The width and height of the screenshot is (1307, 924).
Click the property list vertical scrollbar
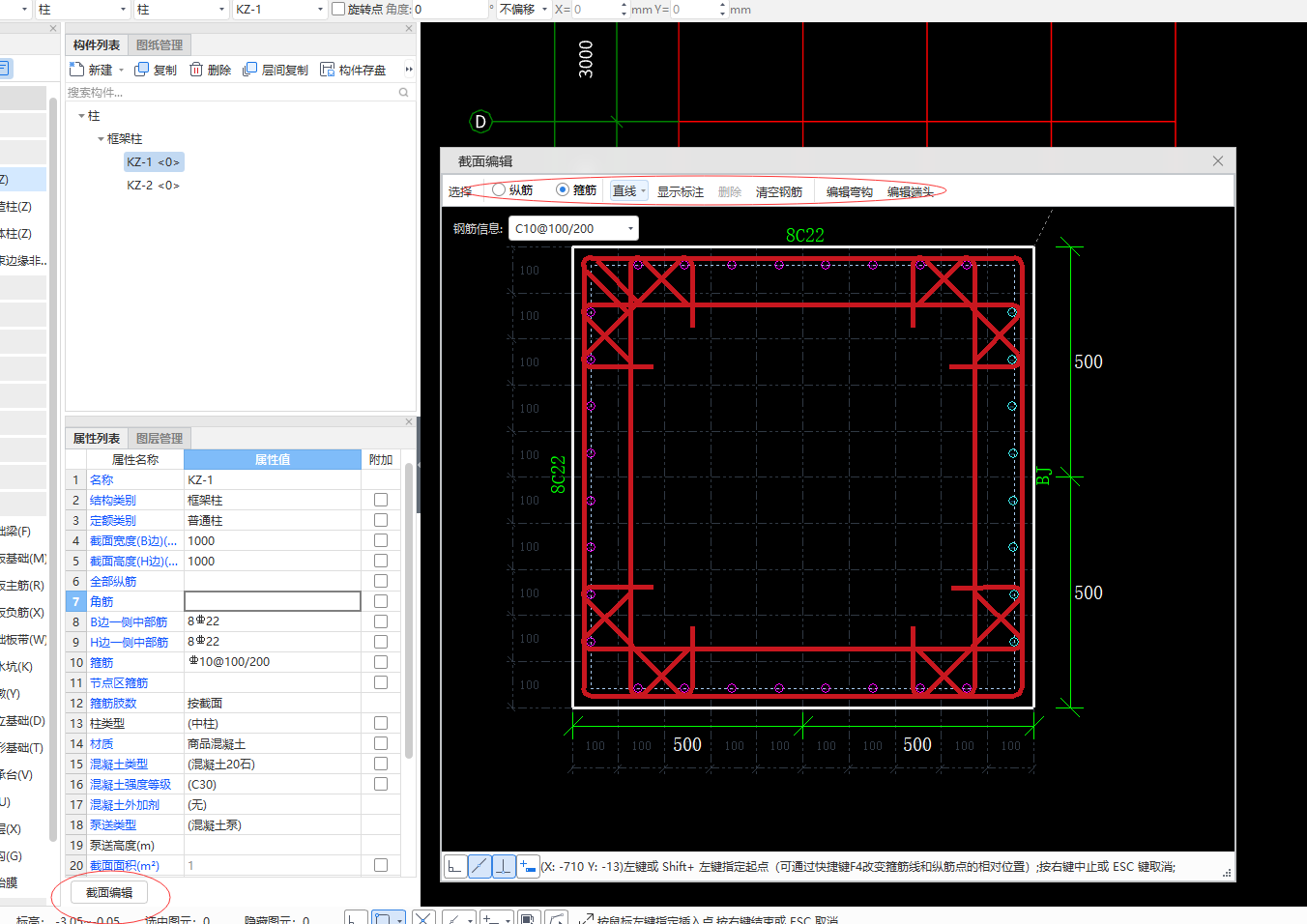pyautogui.click(x=409, y=609)
